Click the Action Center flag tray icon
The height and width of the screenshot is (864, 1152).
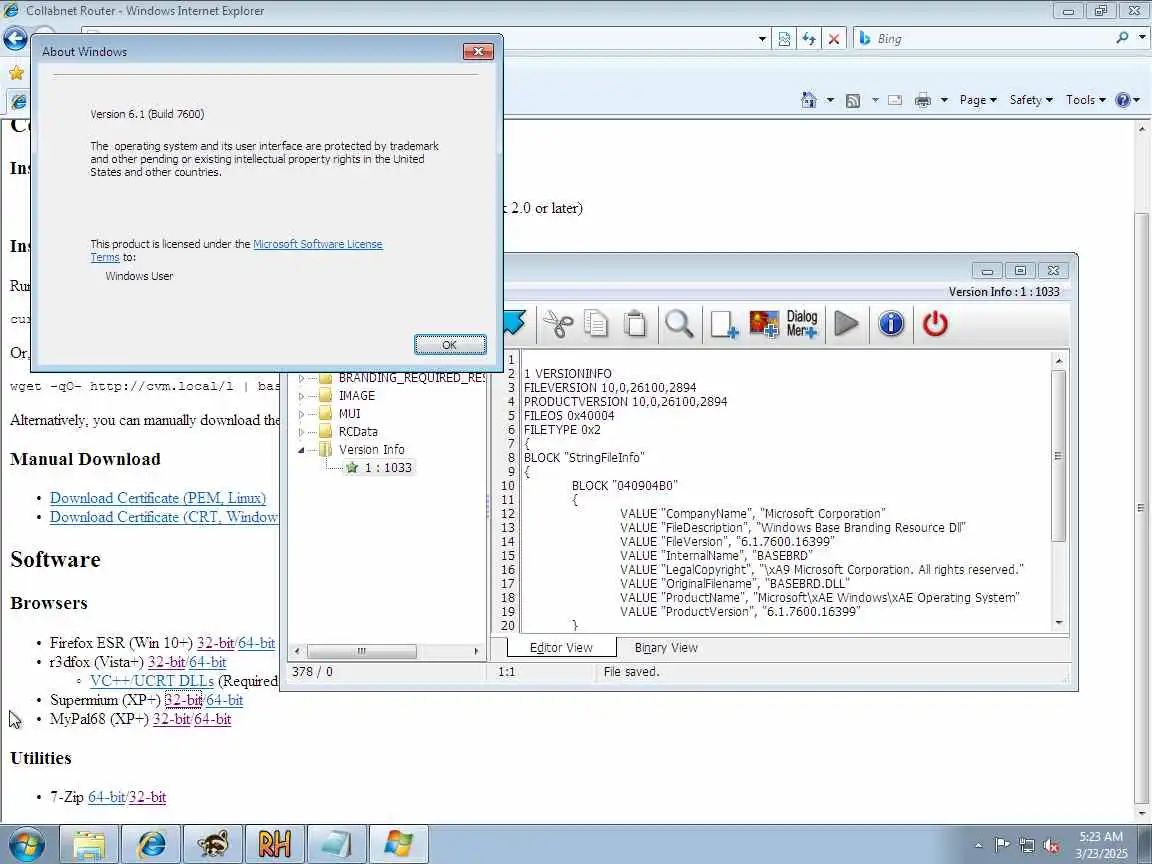point(1001,846)
